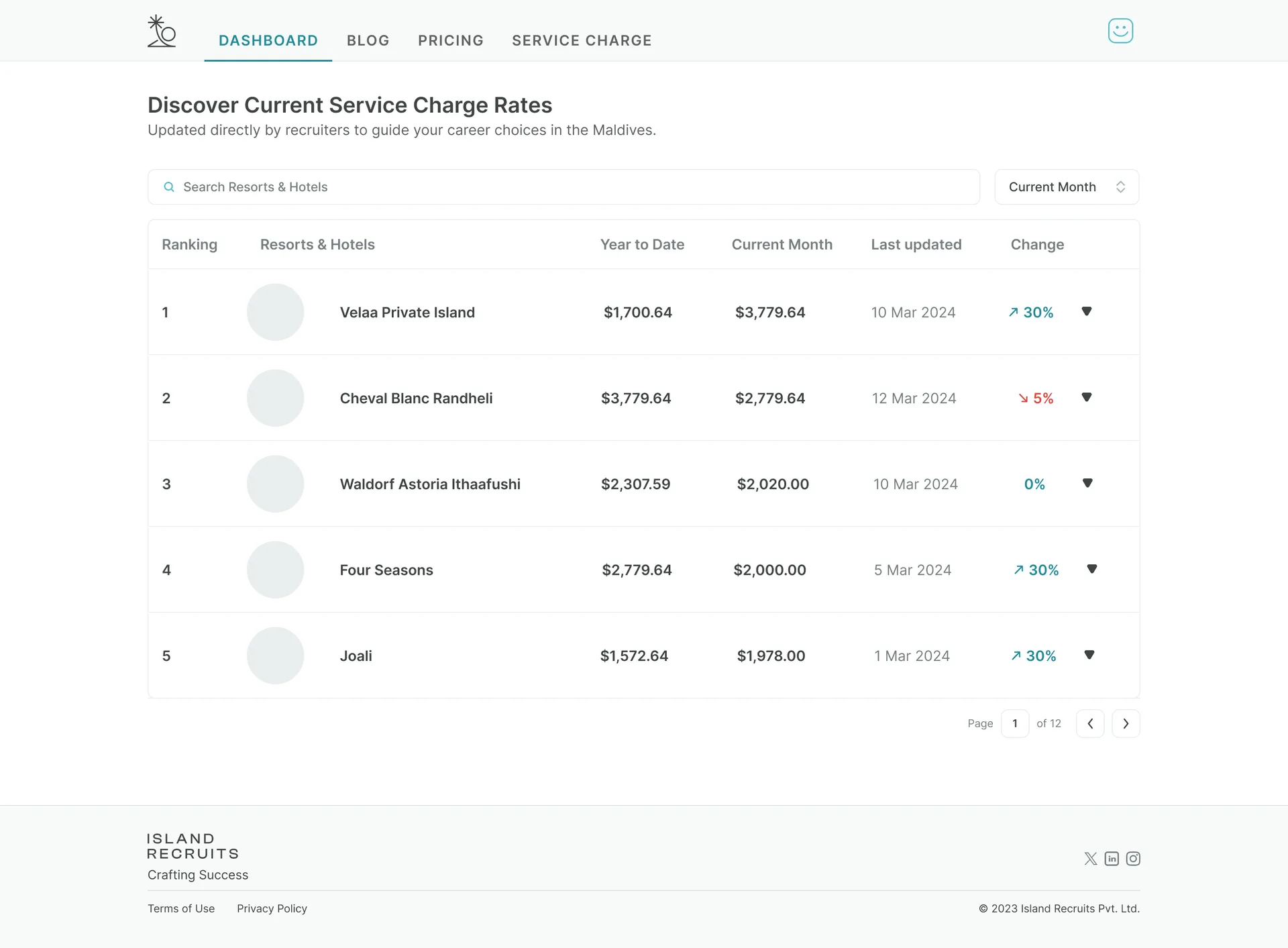Open Terms of Use link

[x=181, y=908]
